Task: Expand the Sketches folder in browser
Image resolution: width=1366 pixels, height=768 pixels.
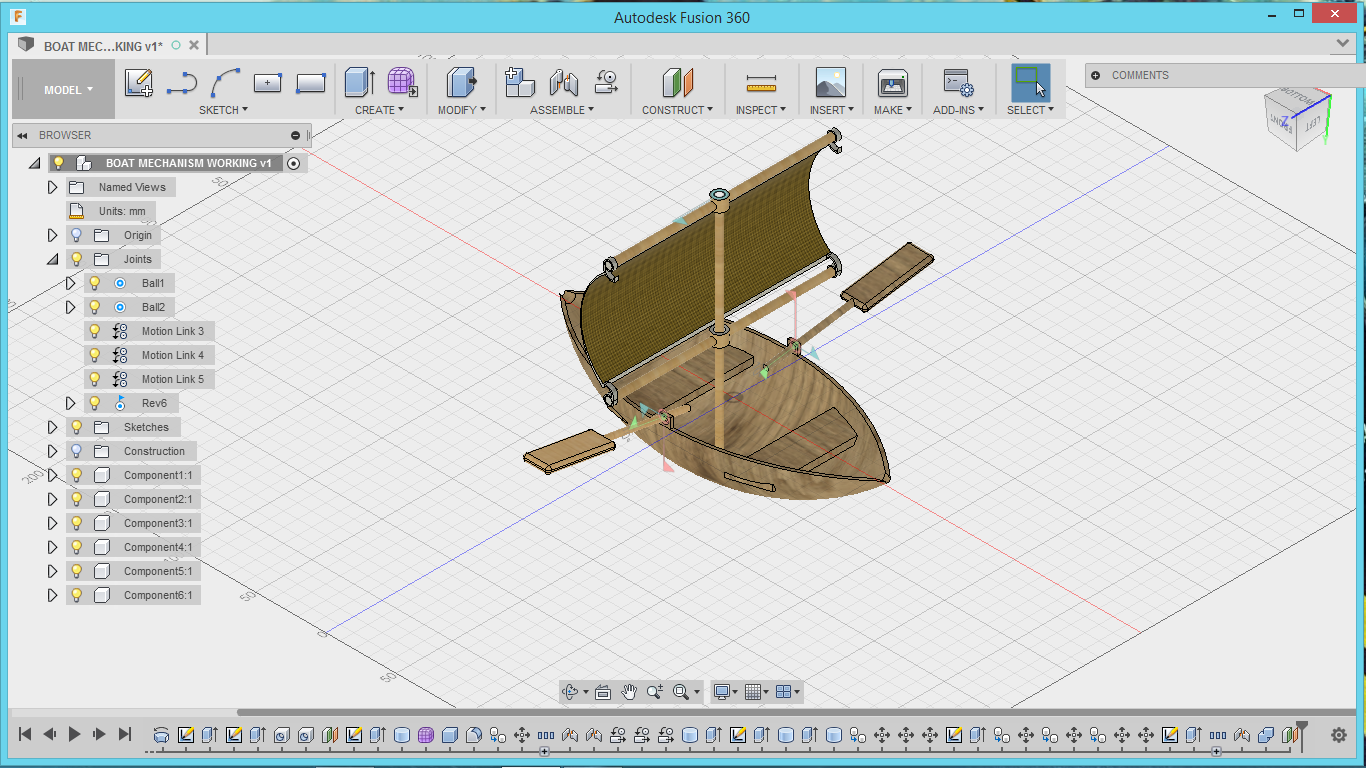Action: coord(53,427)
